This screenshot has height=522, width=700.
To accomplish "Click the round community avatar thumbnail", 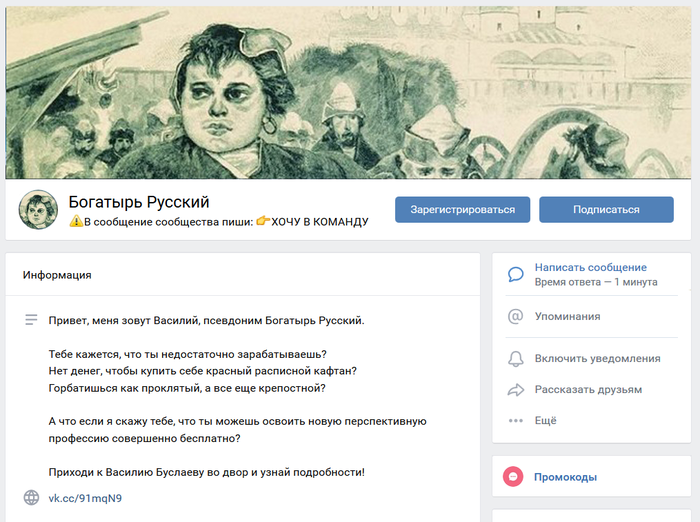I will click(38, 209).
